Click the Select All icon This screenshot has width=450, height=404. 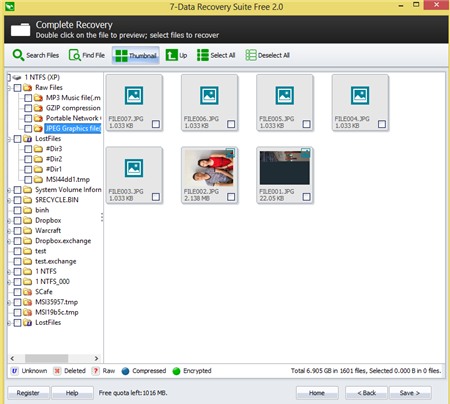click(x=203, y=55)
